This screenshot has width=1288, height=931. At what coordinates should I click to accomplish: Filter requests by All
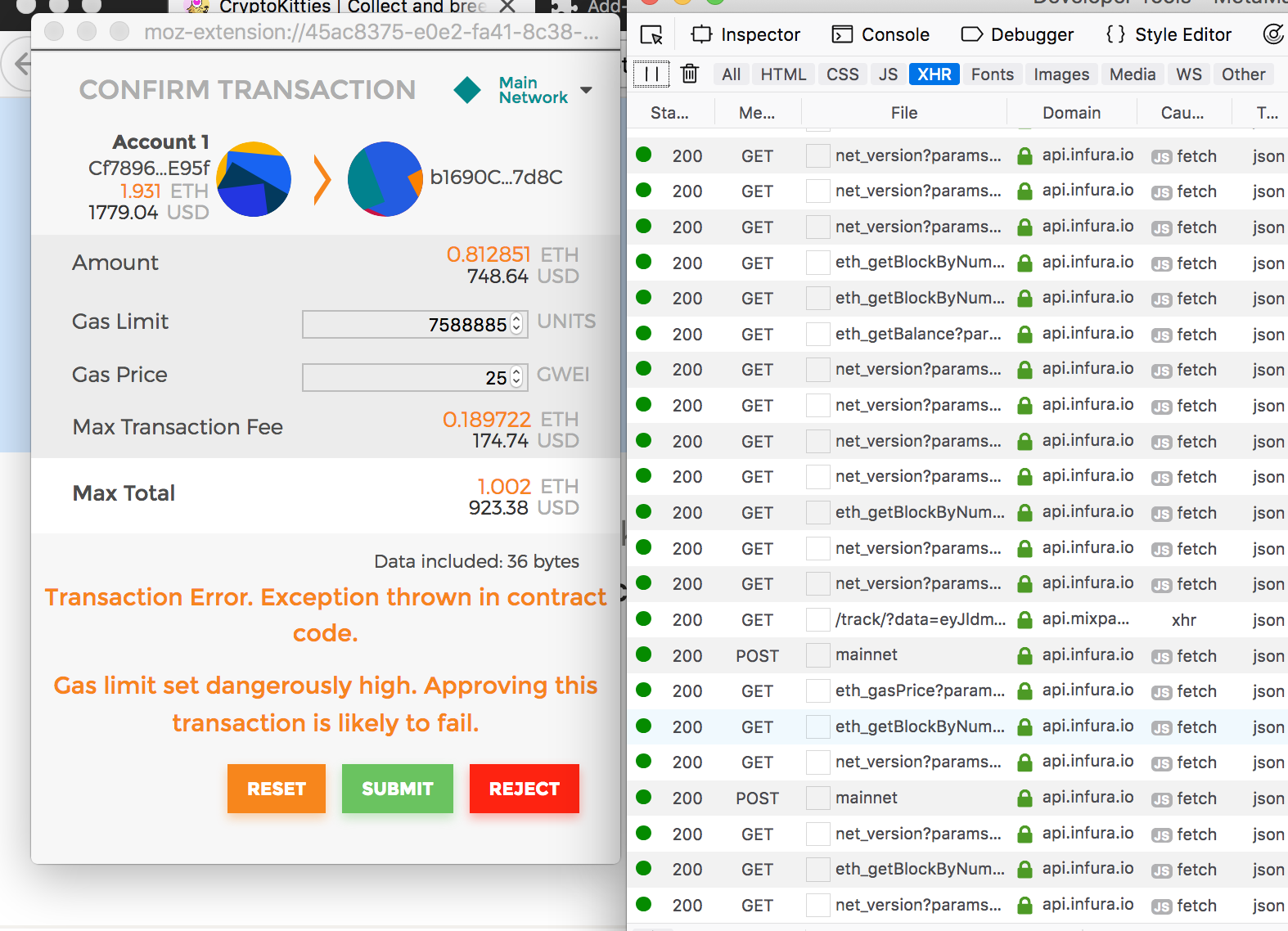click(731, 74)
